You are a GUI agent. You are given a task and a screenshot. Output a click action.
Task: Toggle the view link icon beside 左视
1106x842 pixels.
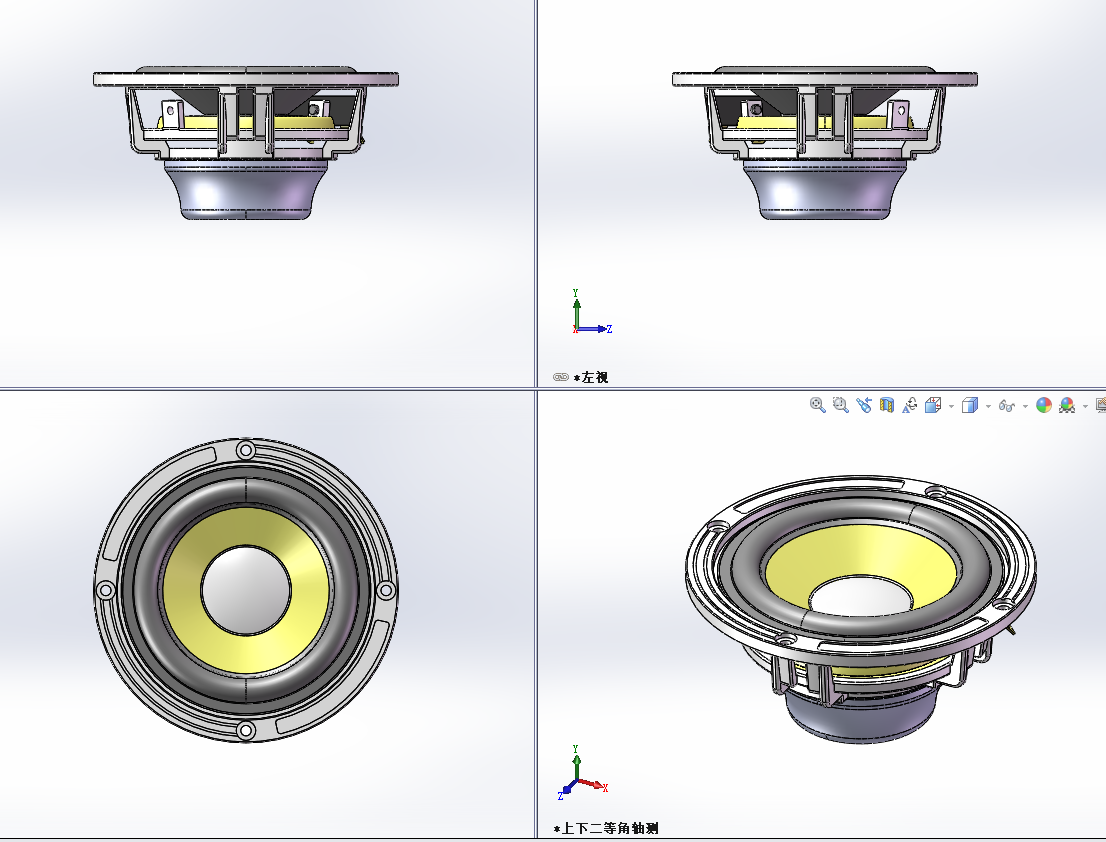pos(561,377)
